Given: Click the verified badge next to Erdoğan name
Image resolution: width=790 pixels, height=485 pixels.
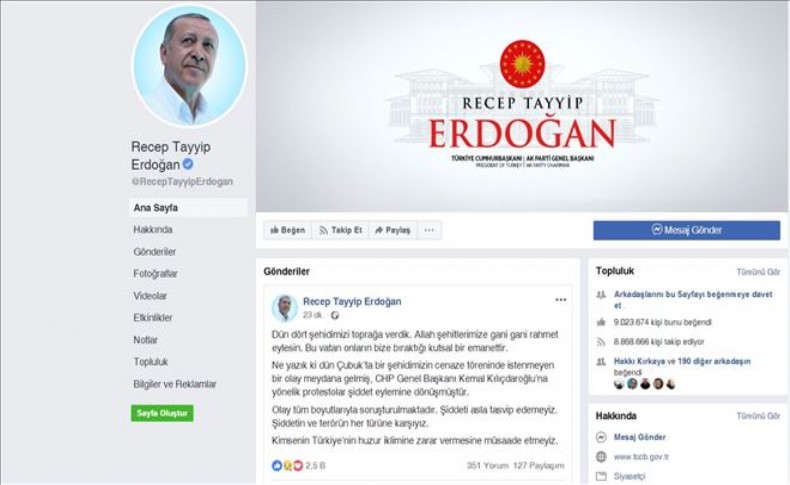Looking at the screenshot, I should coord(188,164).
